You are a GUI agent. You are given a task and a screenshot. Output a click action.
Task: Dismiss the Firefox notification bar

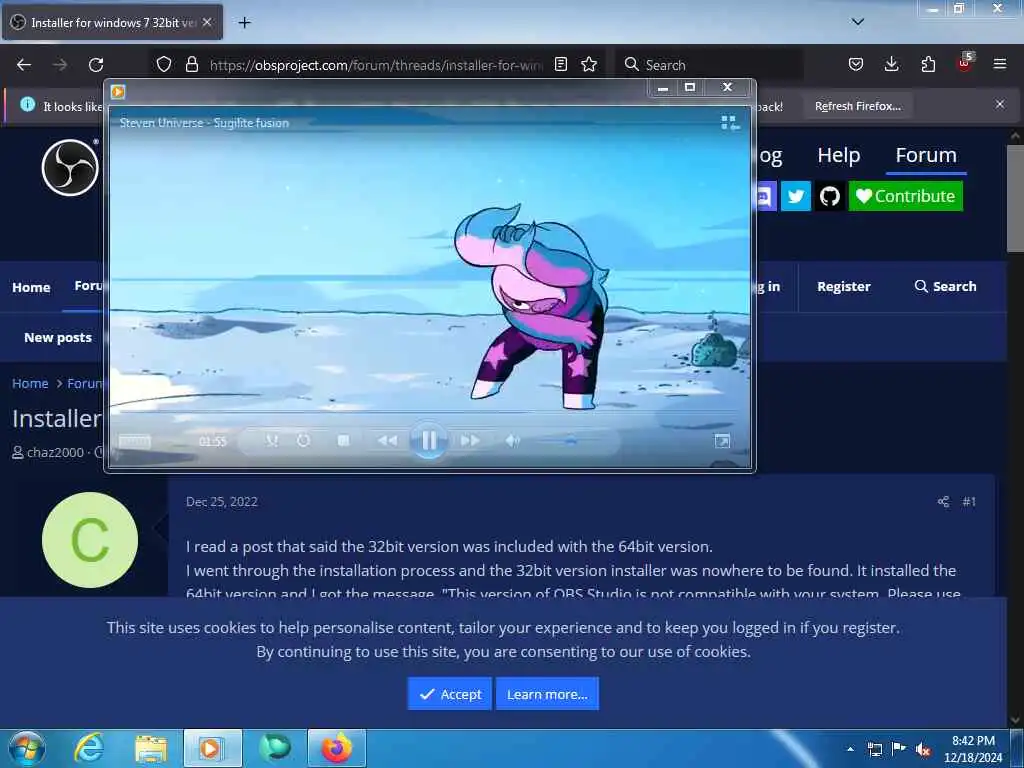coord(1000,104)
